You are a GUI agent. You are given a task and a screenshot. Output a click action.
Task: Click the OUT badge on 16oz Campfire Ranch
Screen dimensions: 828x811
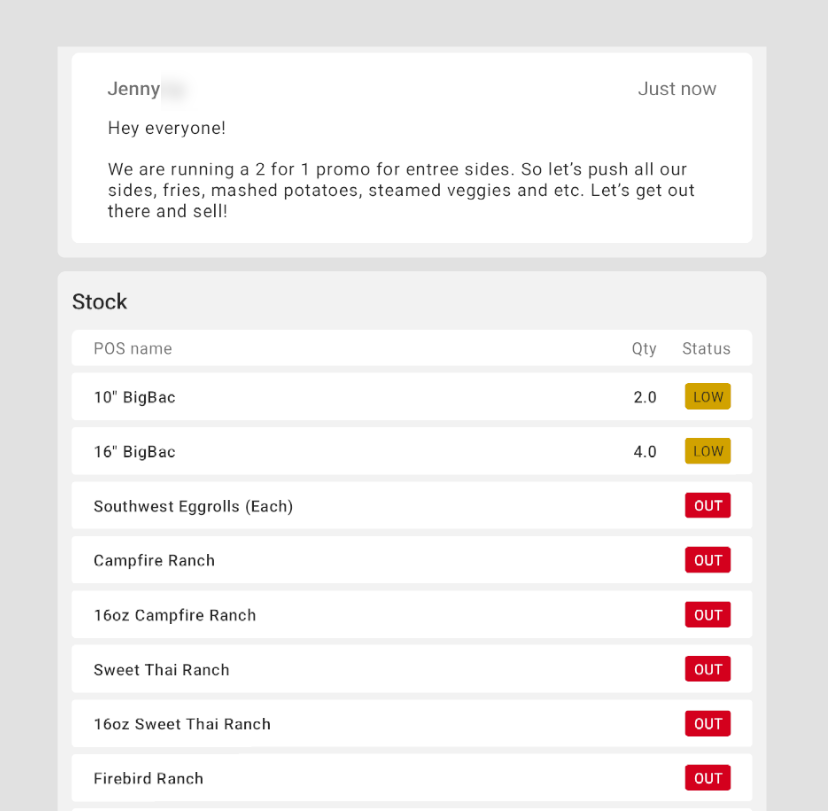pos(707,614)
